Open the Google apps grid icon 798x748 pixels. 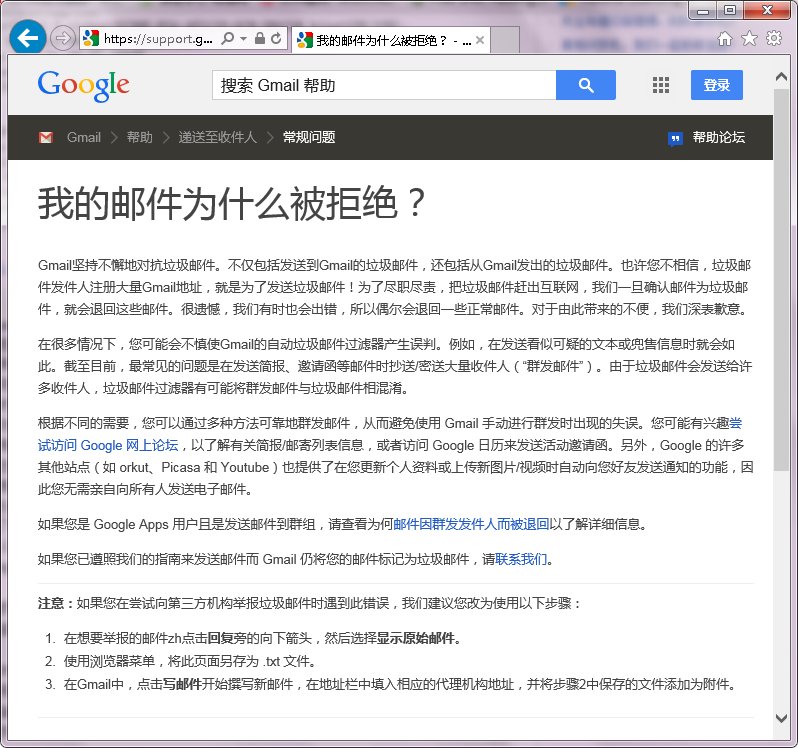(661, 85)
